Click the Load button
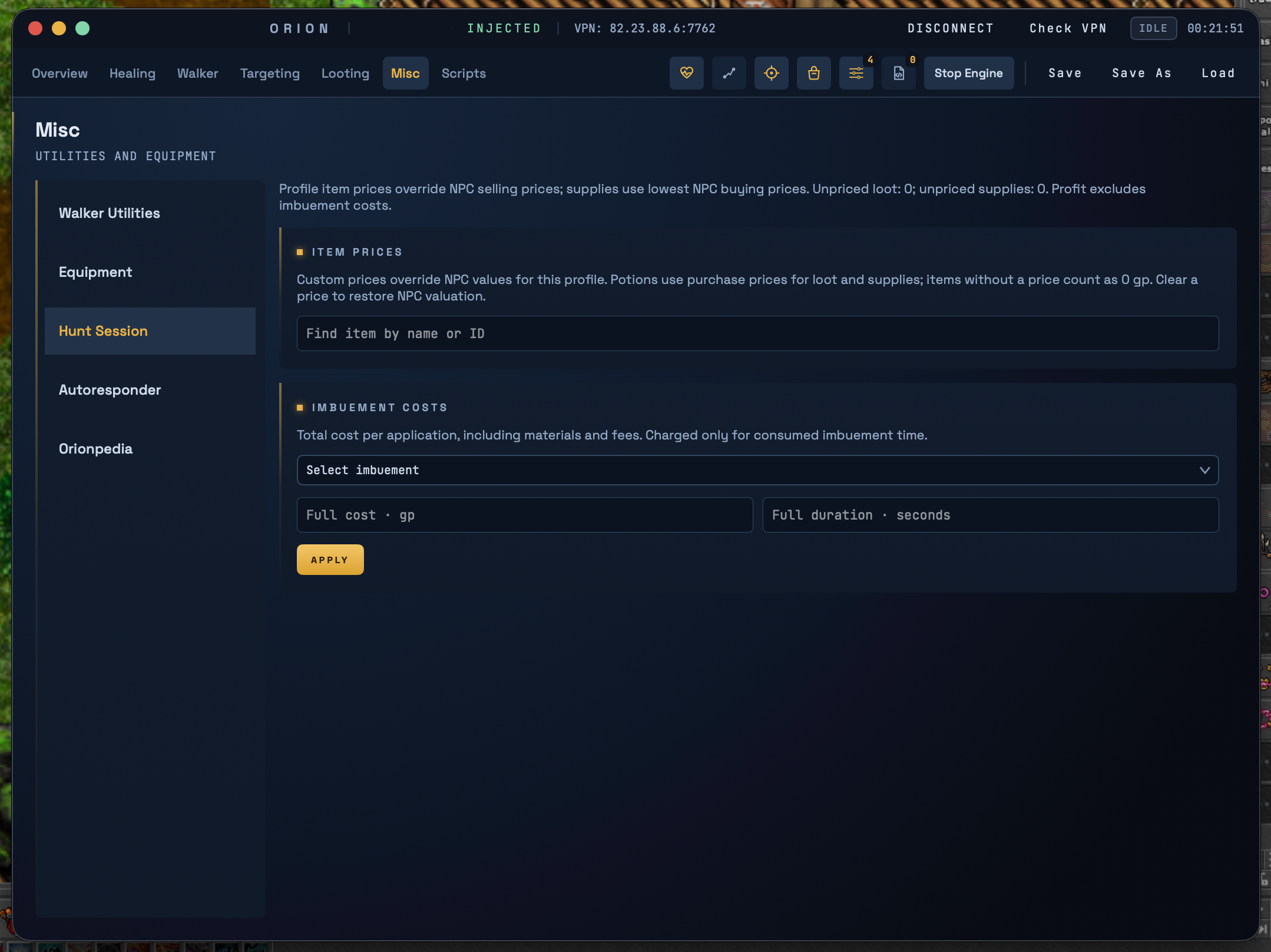The height and width of the screenshot is (952, 1271). [x=1217, y=73]
